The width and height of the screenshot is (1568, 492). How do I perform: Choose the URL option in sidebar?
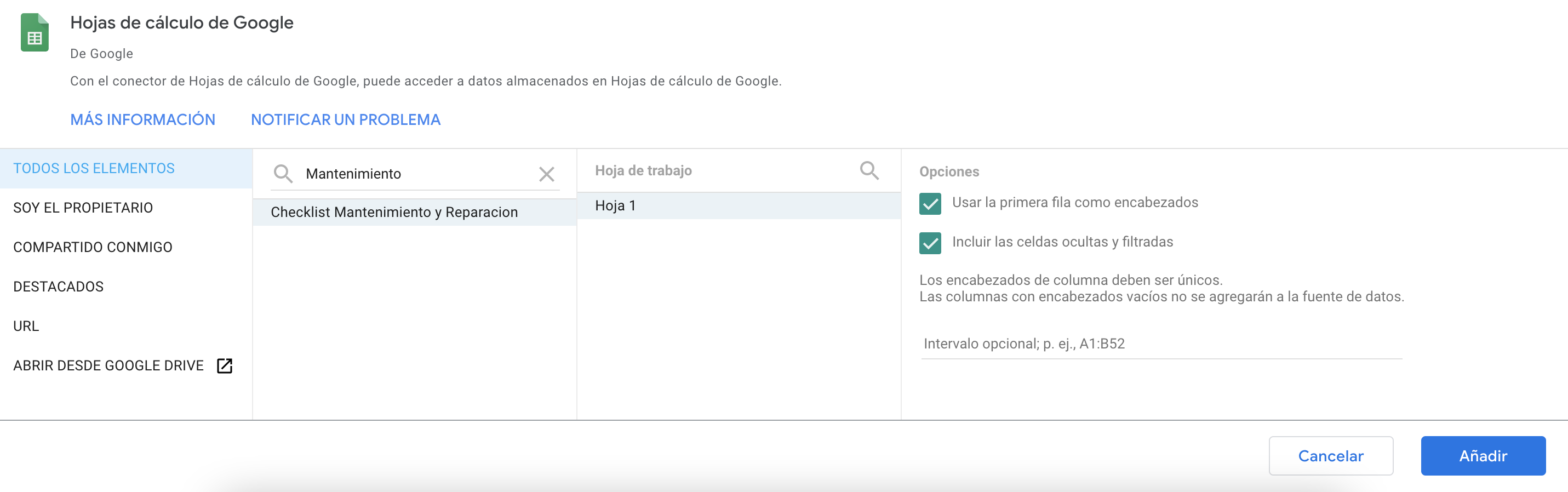[126, 327]
